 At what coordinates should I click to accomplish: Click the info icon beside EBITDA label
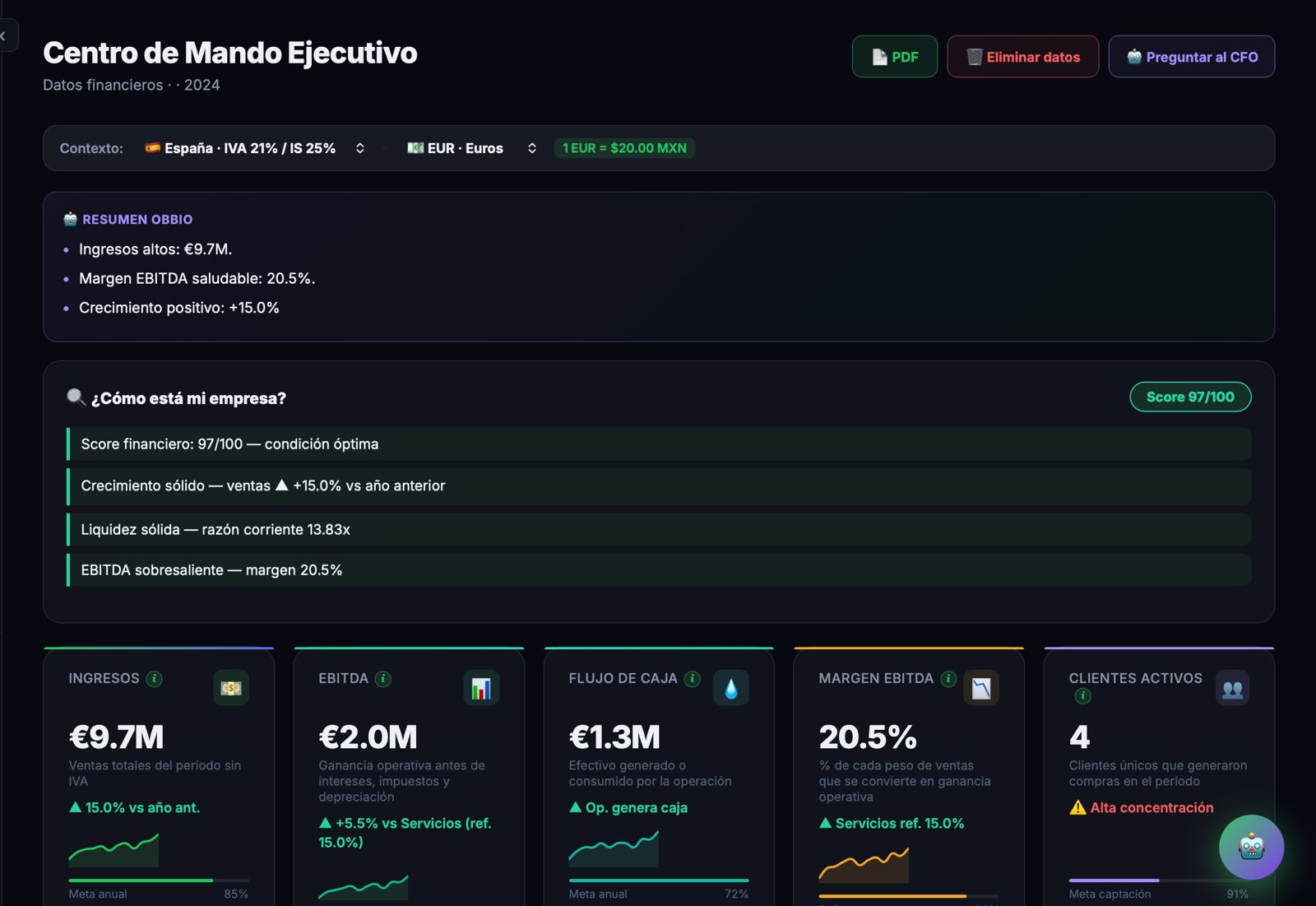[382, 679]
